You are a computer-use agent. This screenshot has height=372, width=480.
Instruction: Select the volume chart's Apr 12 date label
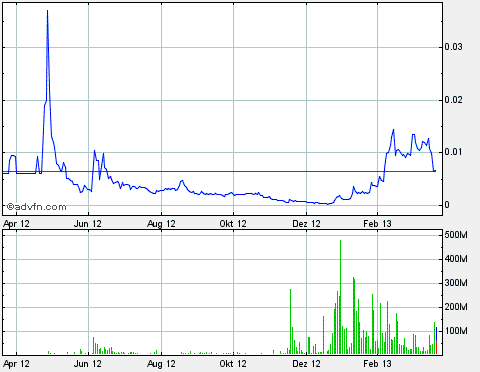[x=16, y=364]
